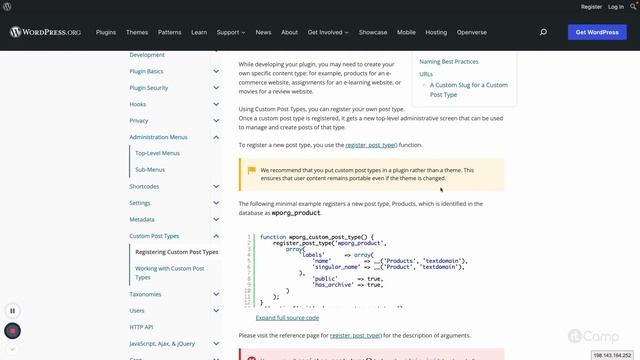Screen dimensions: 640x360
Task: Open Users sidebar link
Action: (x=137, y=311)
